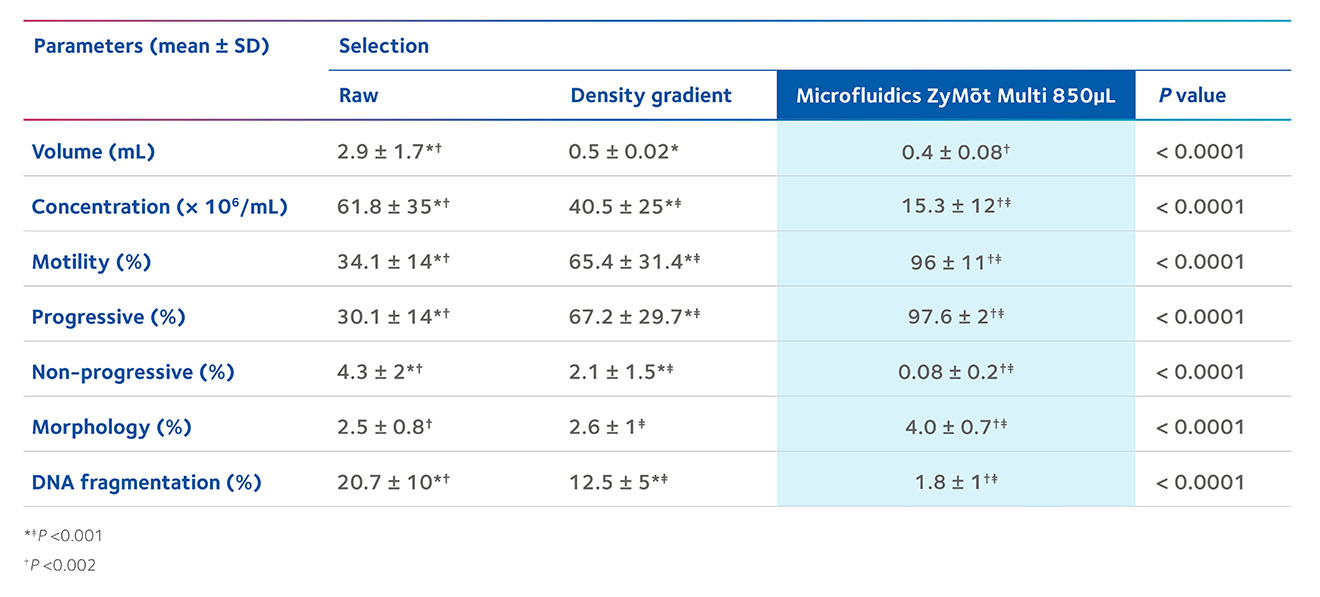The image size is (1320, 597).
Task: Click the microfluidics progressive value 97.6 ± 2
Action: click(956, 317)
